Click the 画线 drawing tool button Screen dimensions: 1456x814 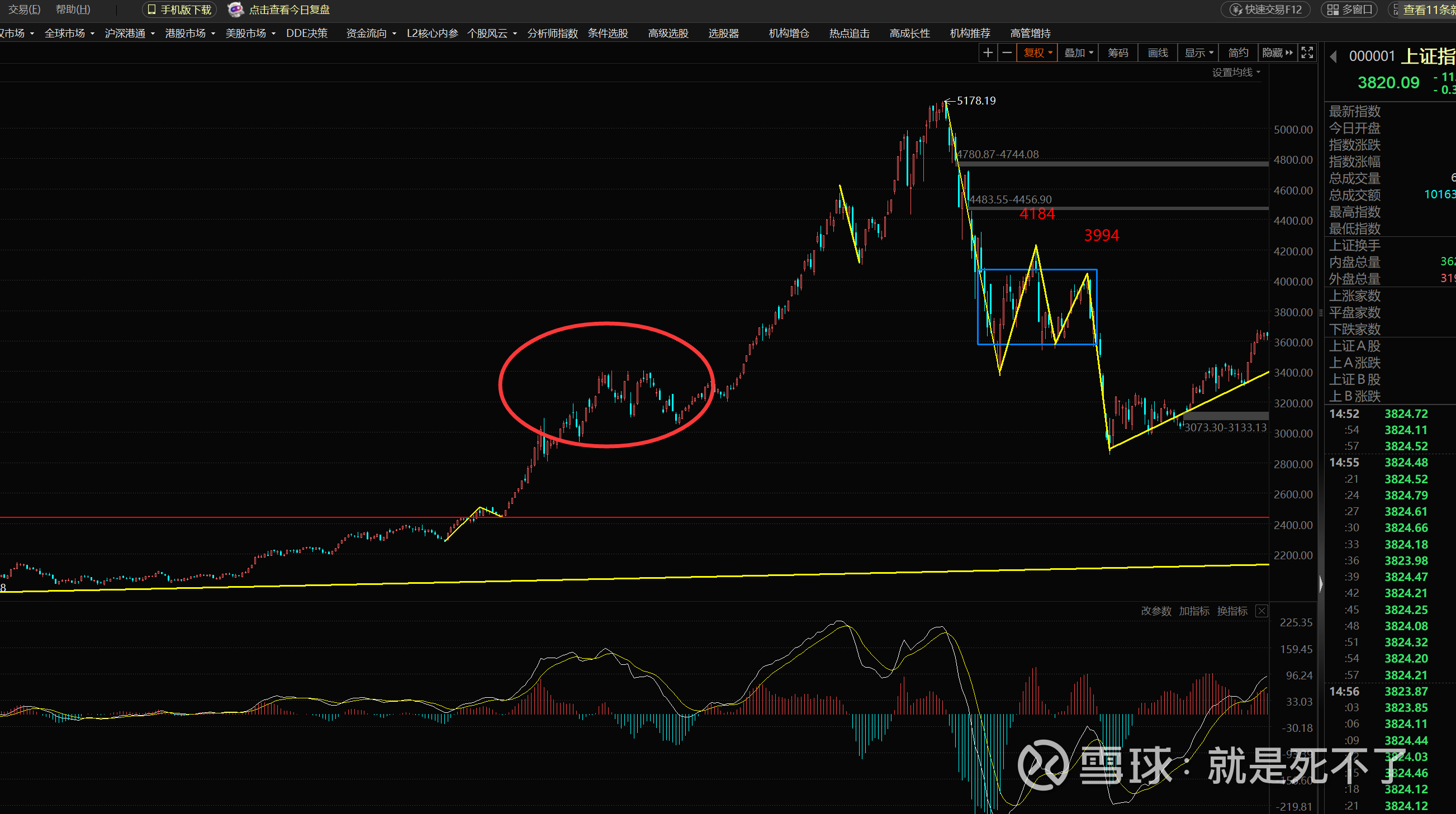click(1158, 53)
